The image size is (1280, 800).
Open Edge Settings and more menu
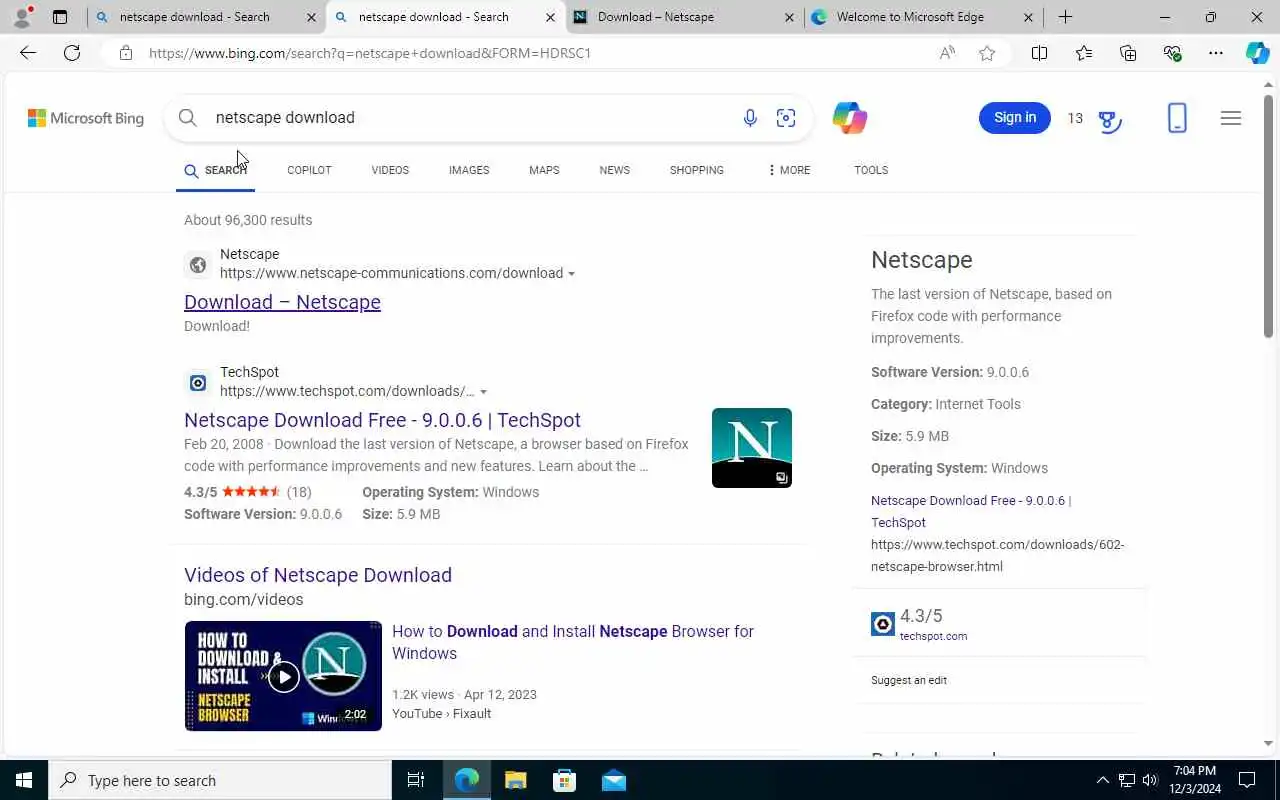pos(1216,53)
